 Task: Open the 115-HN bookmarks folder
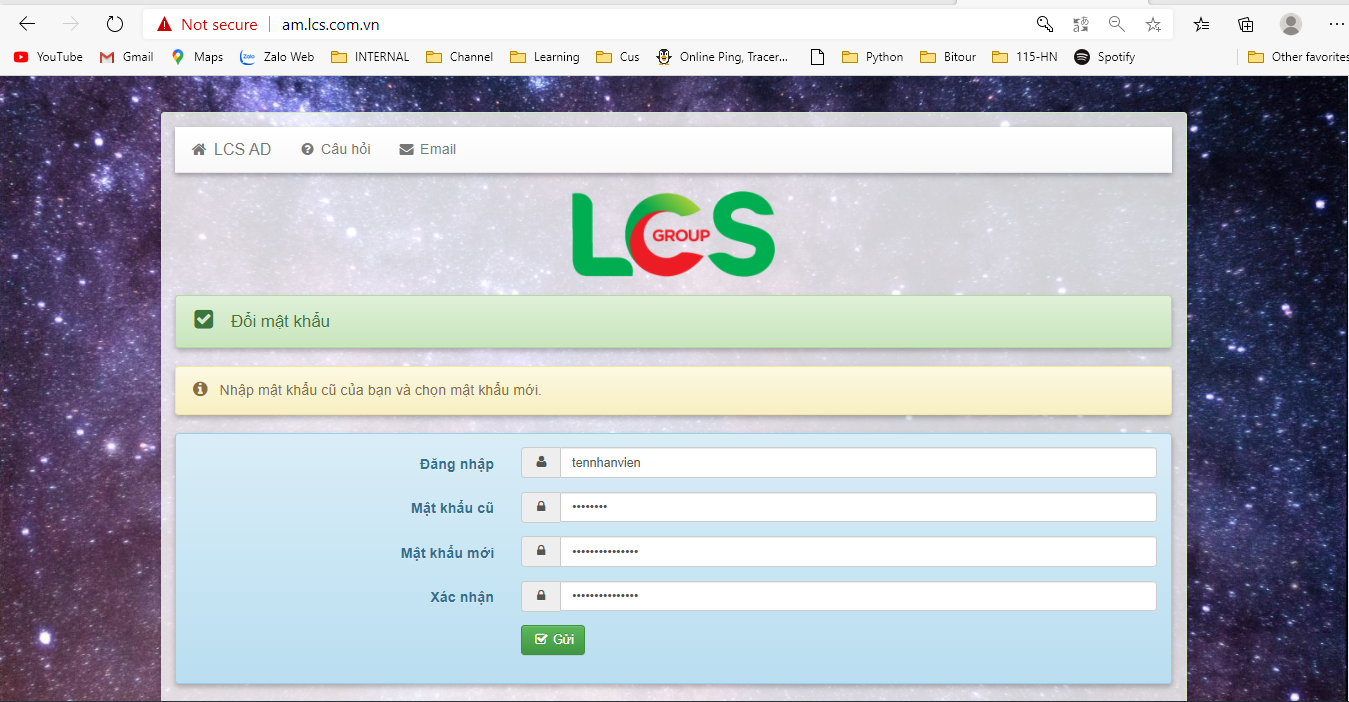pos(1024,57)
